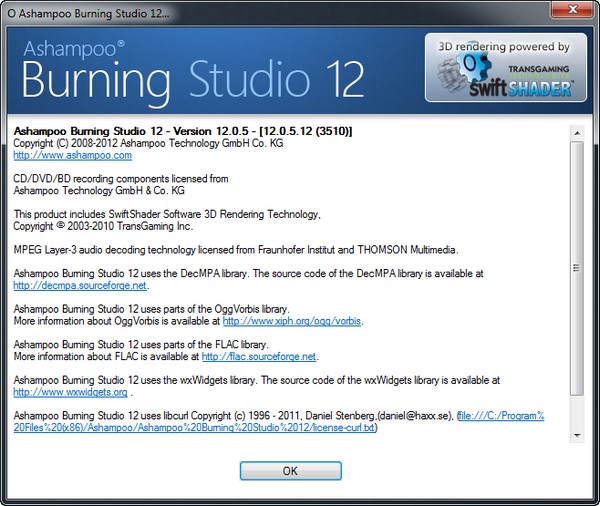Click the SwiftShader logo banner

505,67
